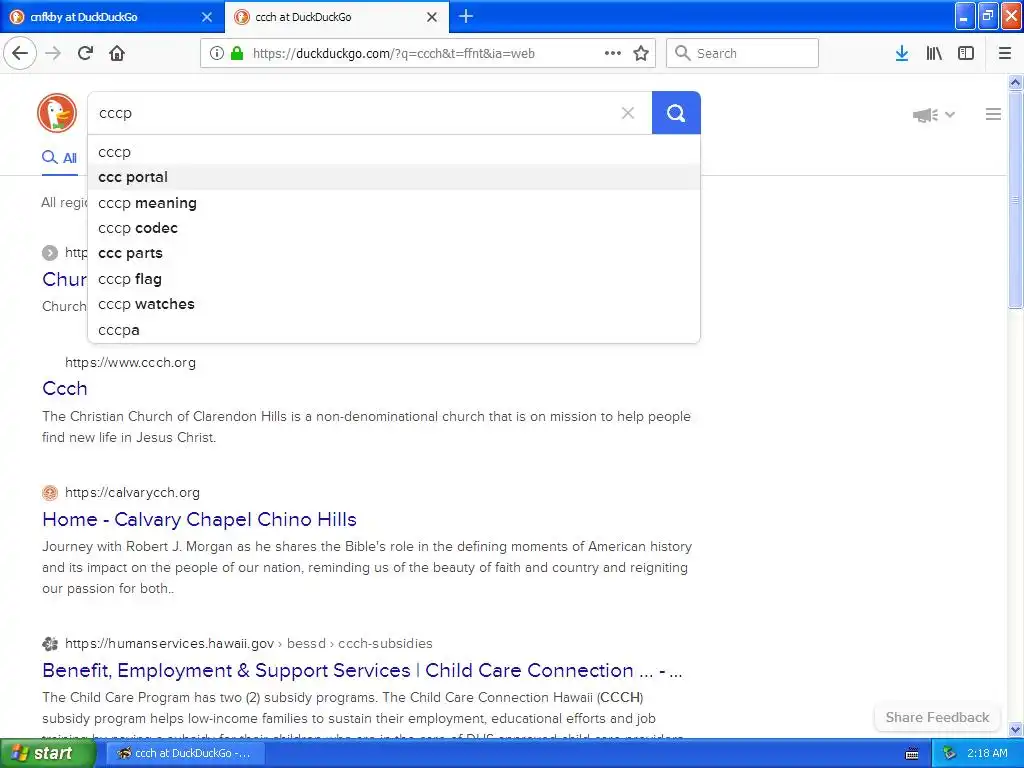Select the All results tab
1024x768 pixels.
click(59, 157)
